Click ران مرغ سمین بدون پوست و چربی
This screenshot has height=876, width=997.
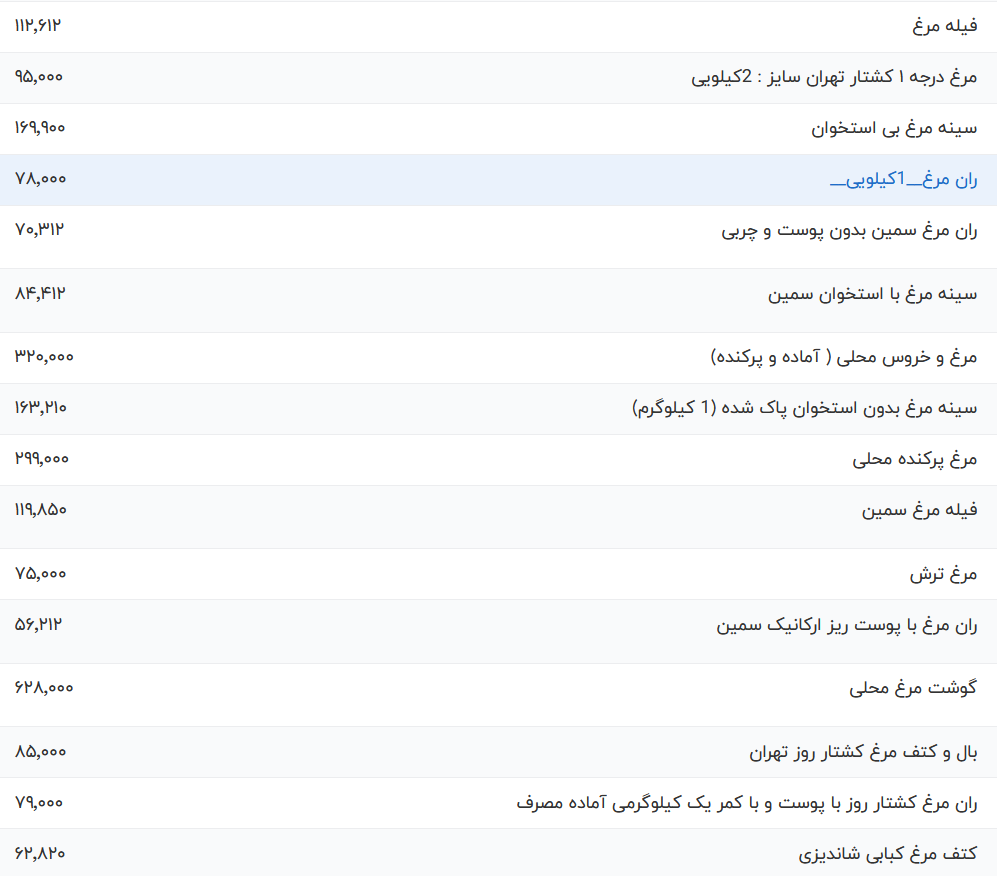click(849, 231)
